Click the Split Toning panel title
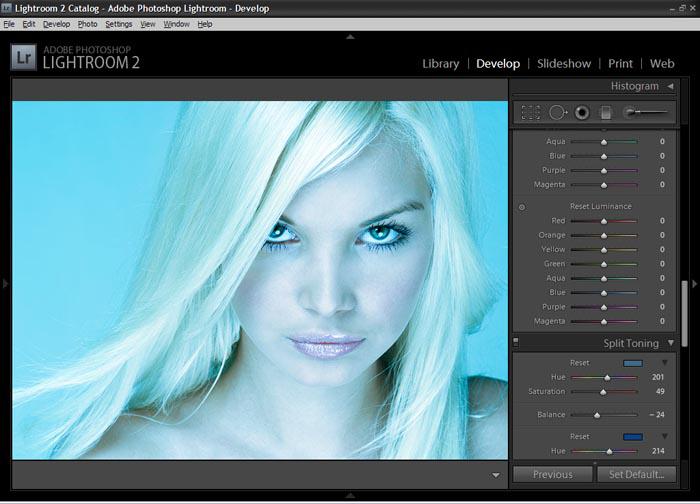The width and height of the screenshot is (700, 504). pos(631,343)
